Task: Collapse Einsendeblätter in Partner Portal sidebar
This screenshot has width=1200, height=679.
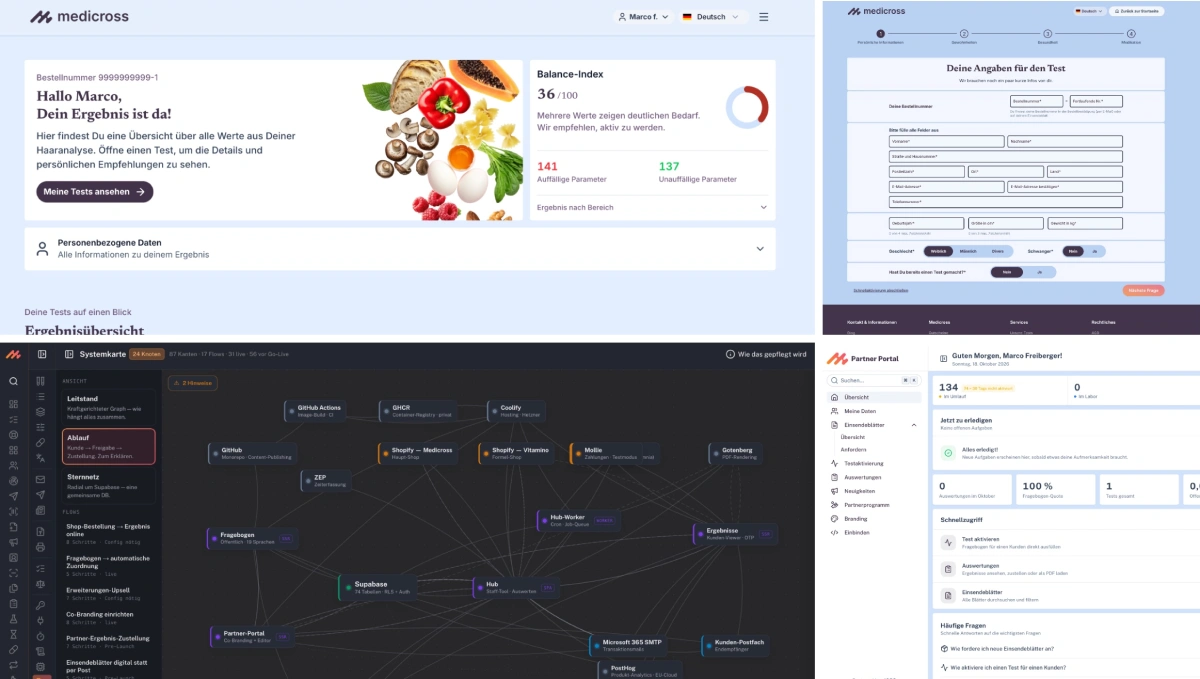Action: pyautogui.click(x=913, y=425)
